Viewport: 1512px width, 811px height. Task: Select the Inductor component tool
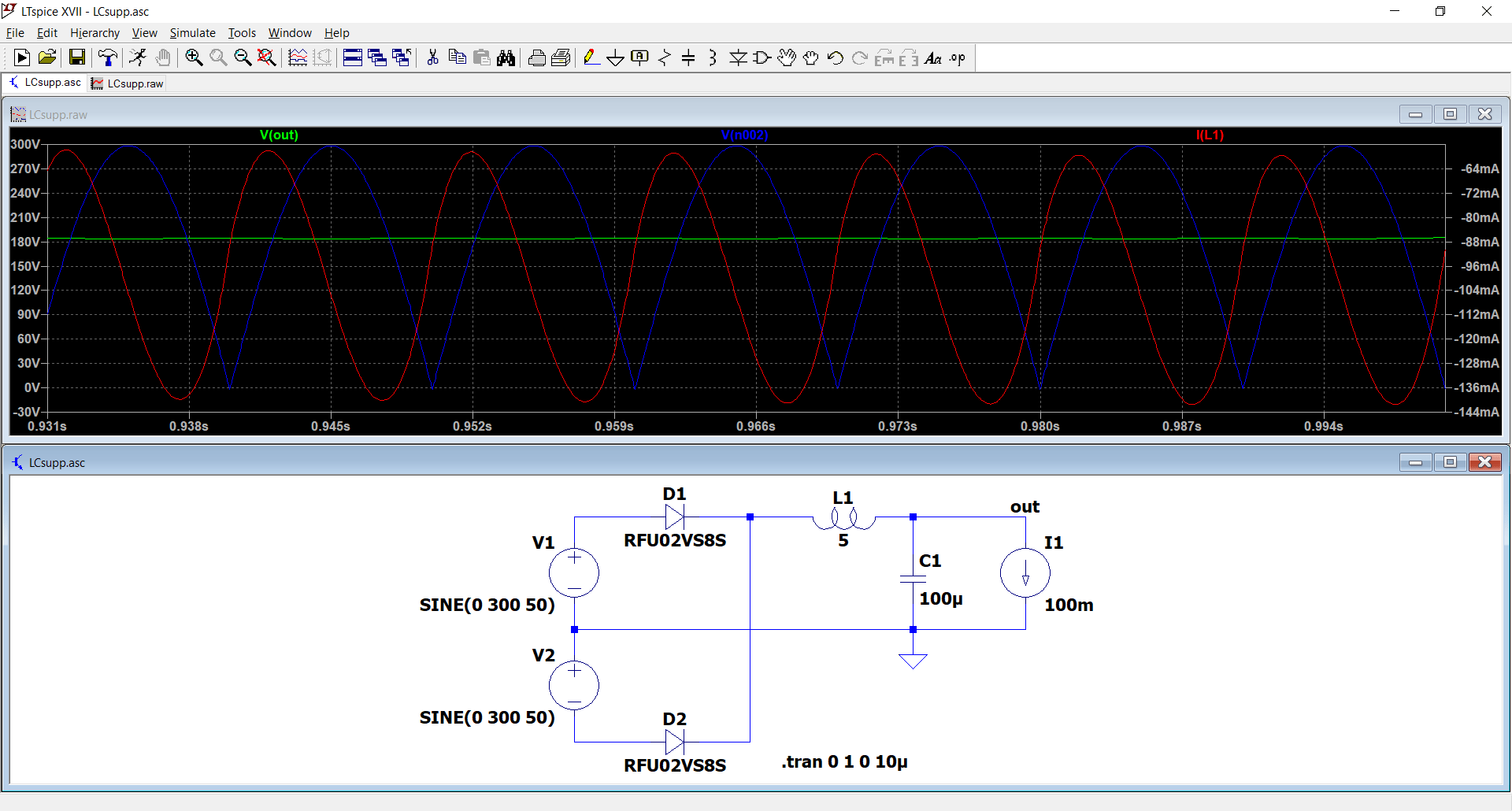(x=713, y=57)
